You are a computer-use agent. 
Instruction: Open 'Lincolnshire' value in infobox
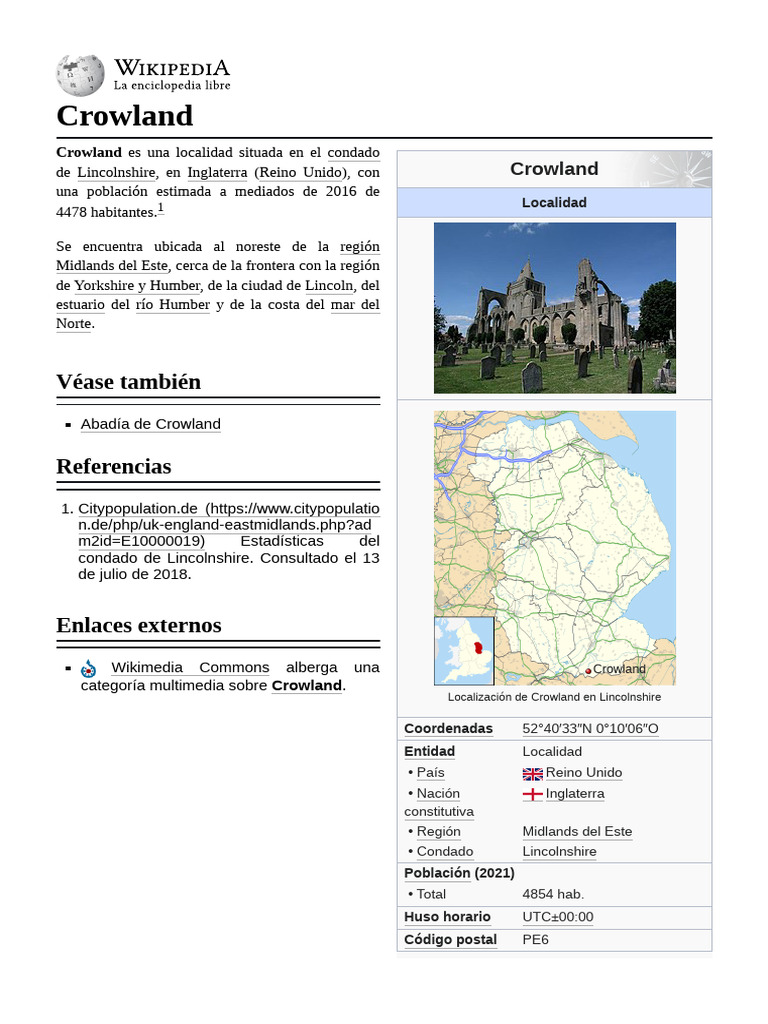click(x=559, y=852)
